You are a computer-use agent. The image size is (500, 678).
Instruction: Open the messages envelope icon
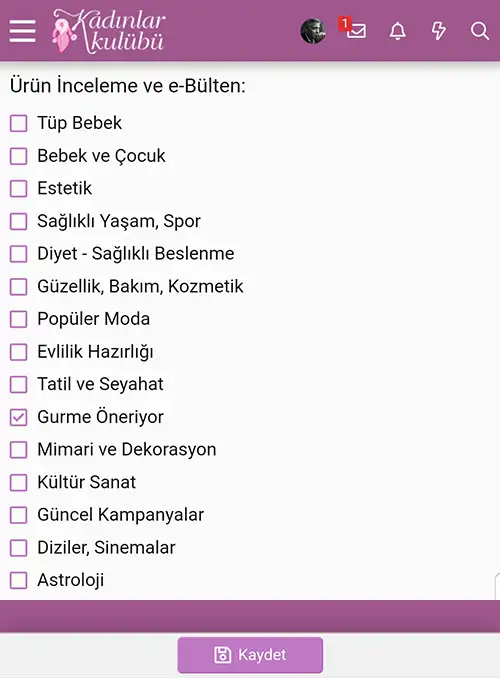pos(356,30)
